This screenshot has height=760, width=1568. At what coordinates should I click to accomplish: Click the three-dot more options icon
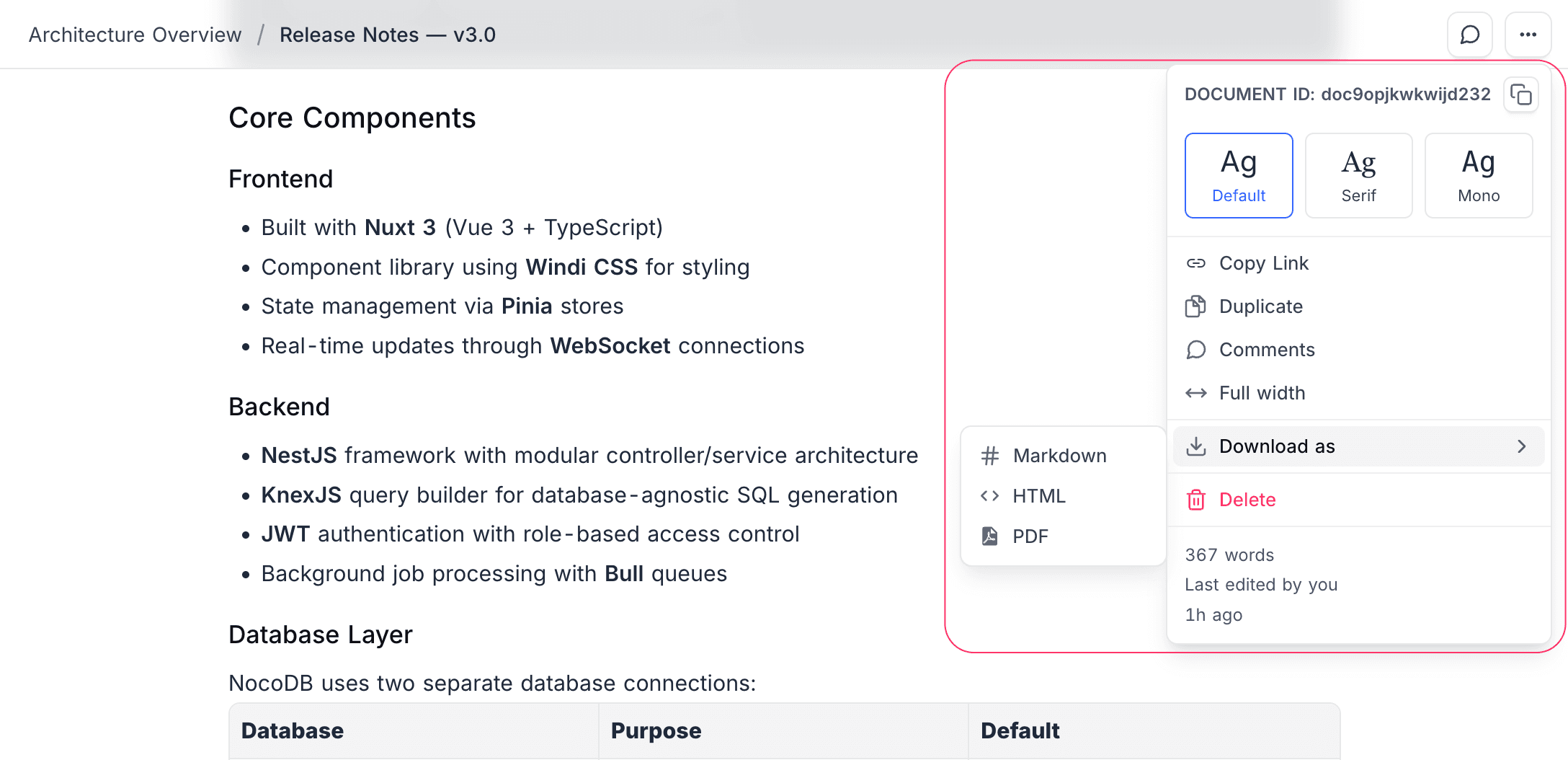click(x=1528, y=35)
